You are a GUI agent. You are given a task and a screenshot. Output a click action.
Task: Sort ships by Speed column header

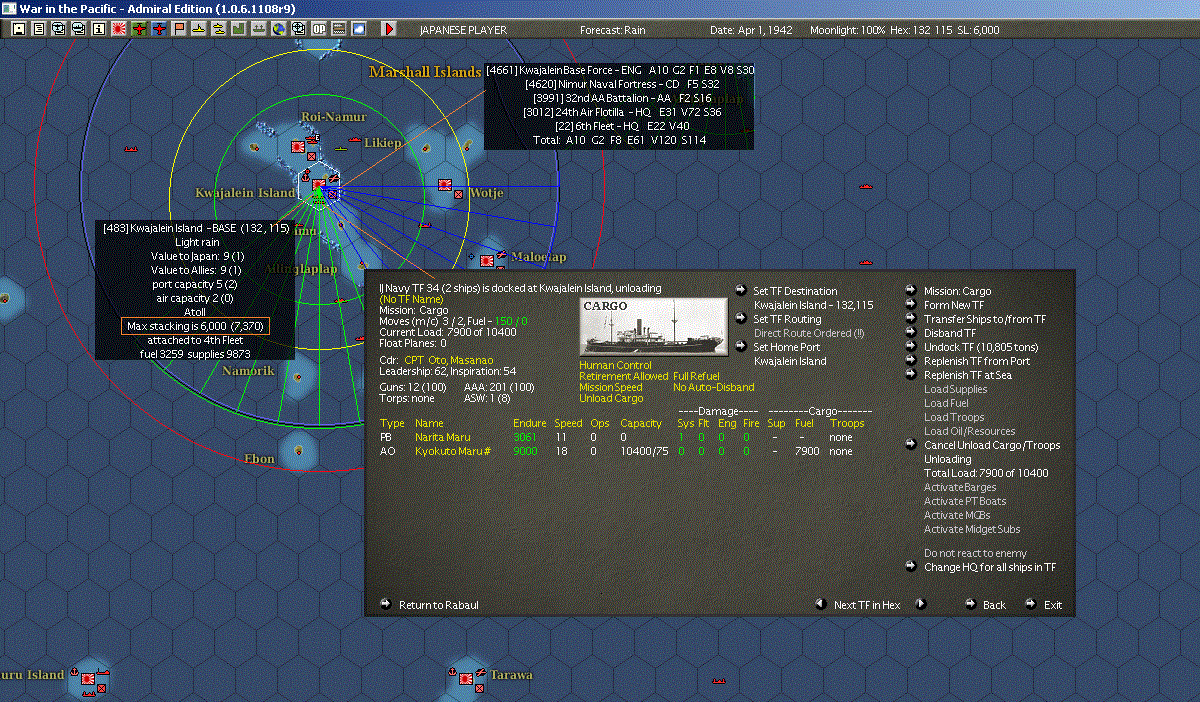(x=568, y=423)
